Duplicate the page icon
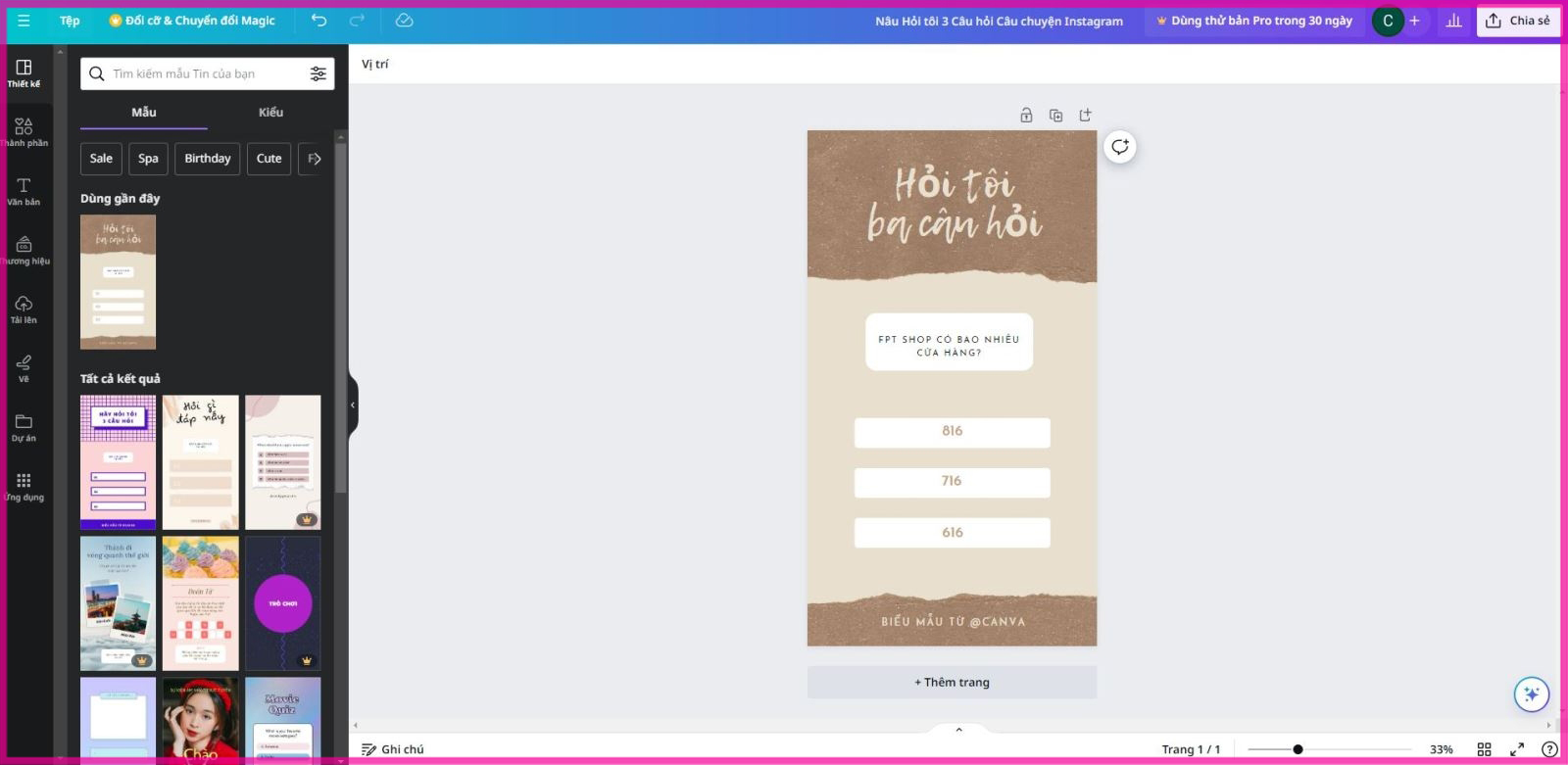The height and width of the screenshot is (765, 1568). tap(1055, 116)
